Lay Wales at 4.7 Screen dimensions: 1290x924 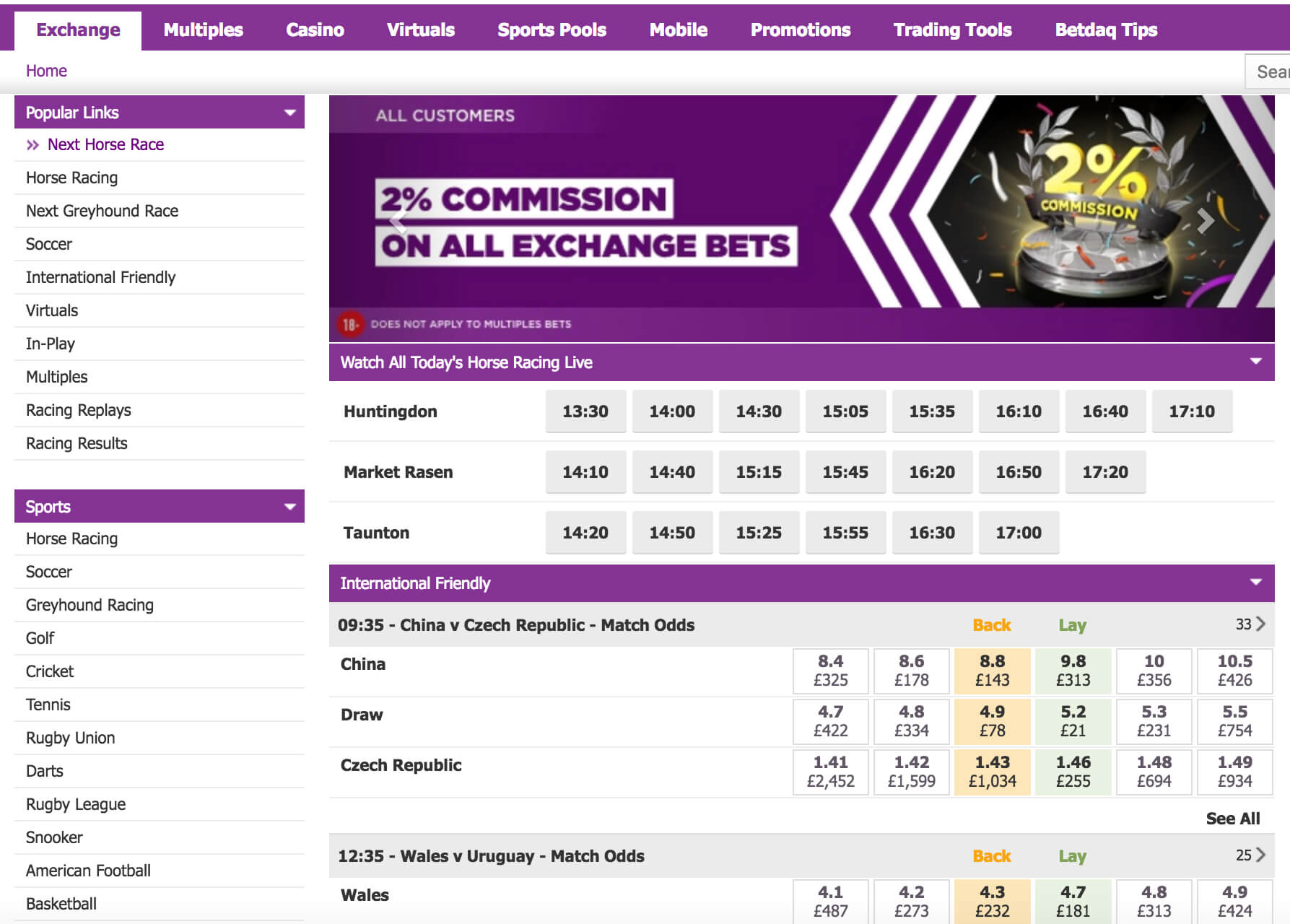click(1073, 902)
